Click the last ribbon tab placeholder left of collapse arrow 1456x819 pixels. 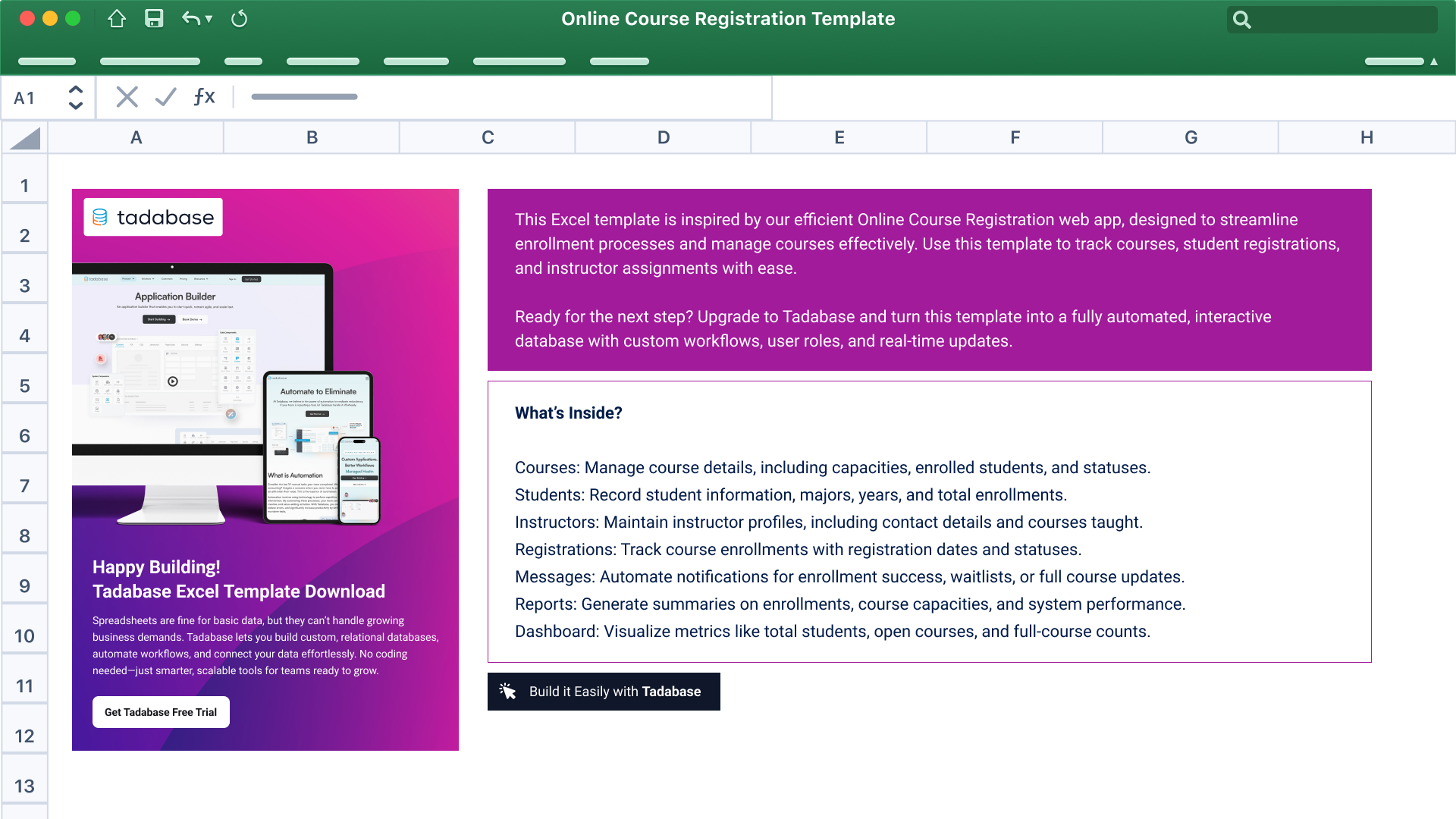[x=1395, y=61]
